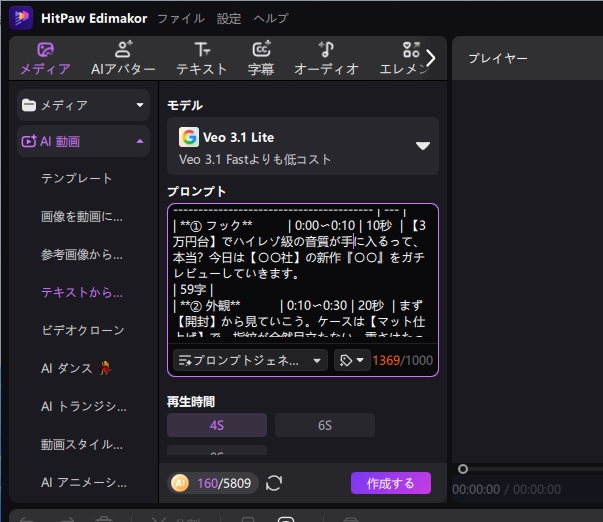Click the AI coin credits icon

(180, 483)
